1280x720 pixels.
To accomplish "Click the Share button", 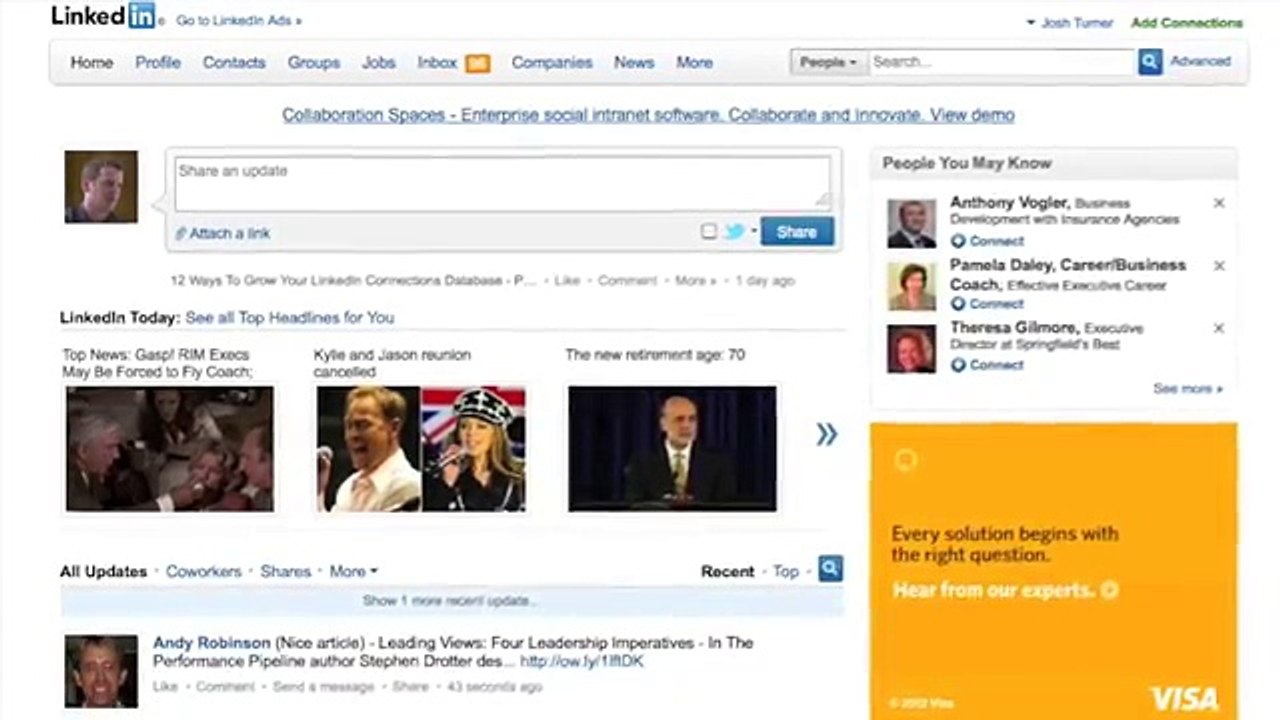I will tap(797, 232).
